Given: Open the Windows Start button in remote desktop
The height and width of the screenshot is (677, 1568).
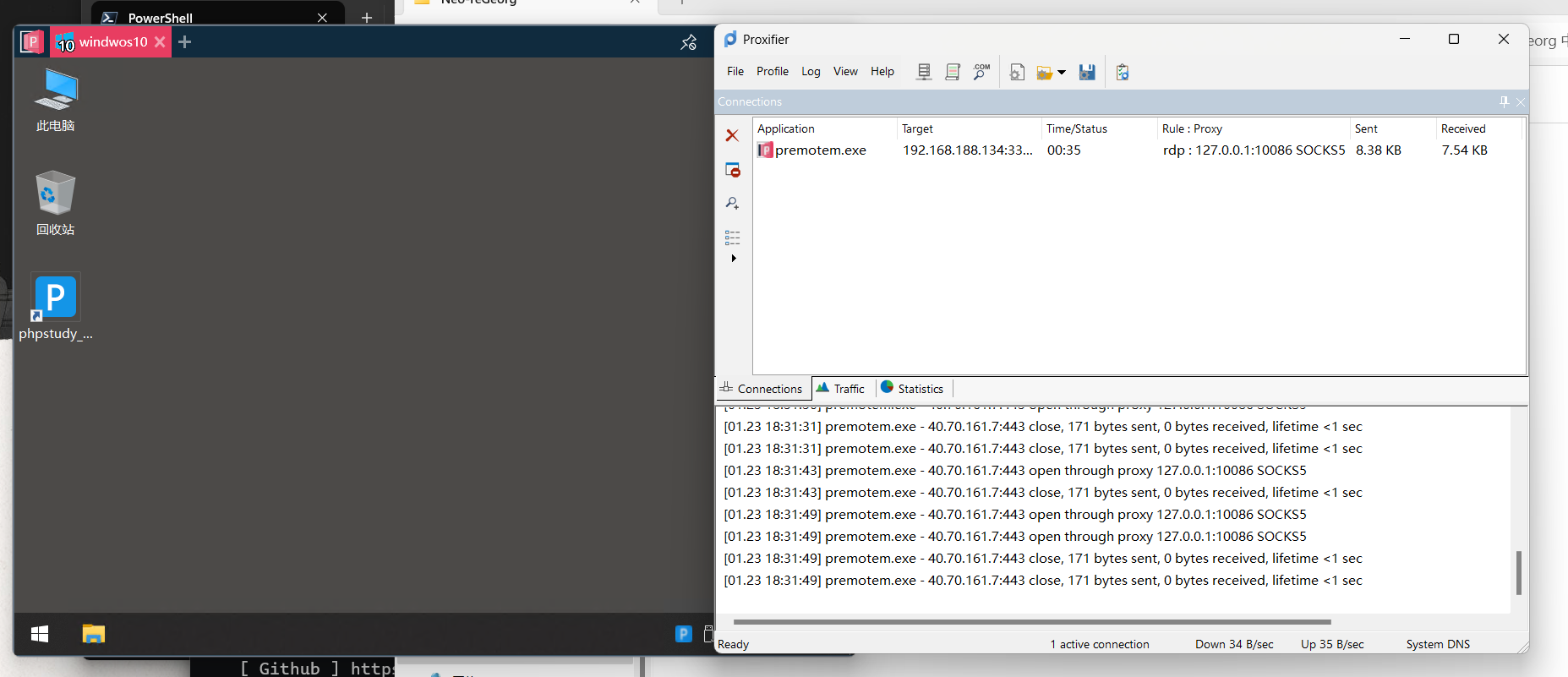Looking at the screenshot, I should 40,634.
